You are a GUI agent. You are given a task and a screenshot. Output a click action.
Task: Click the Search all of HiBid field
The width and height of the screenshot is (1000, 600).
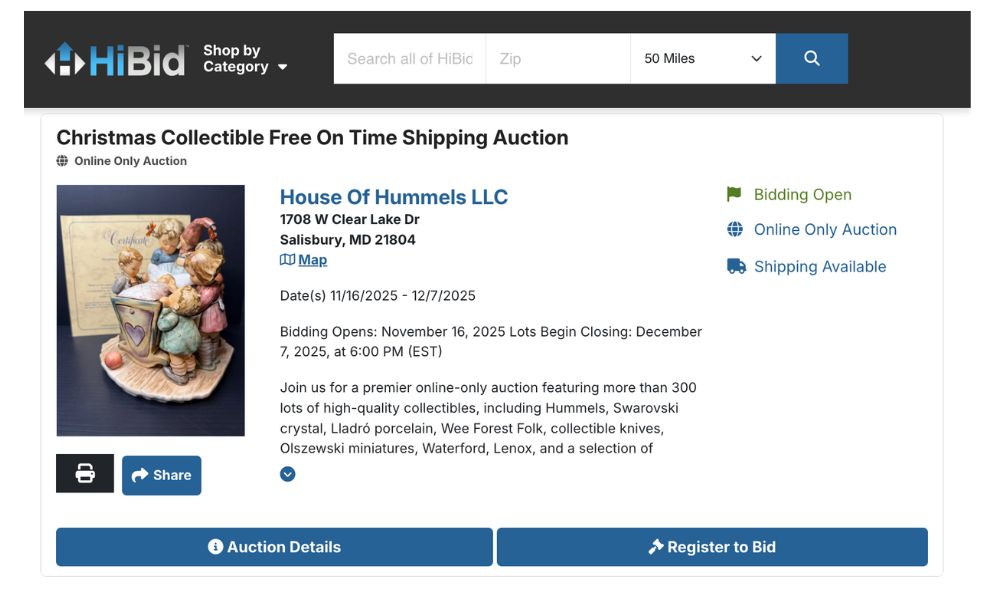click(409, 59)
